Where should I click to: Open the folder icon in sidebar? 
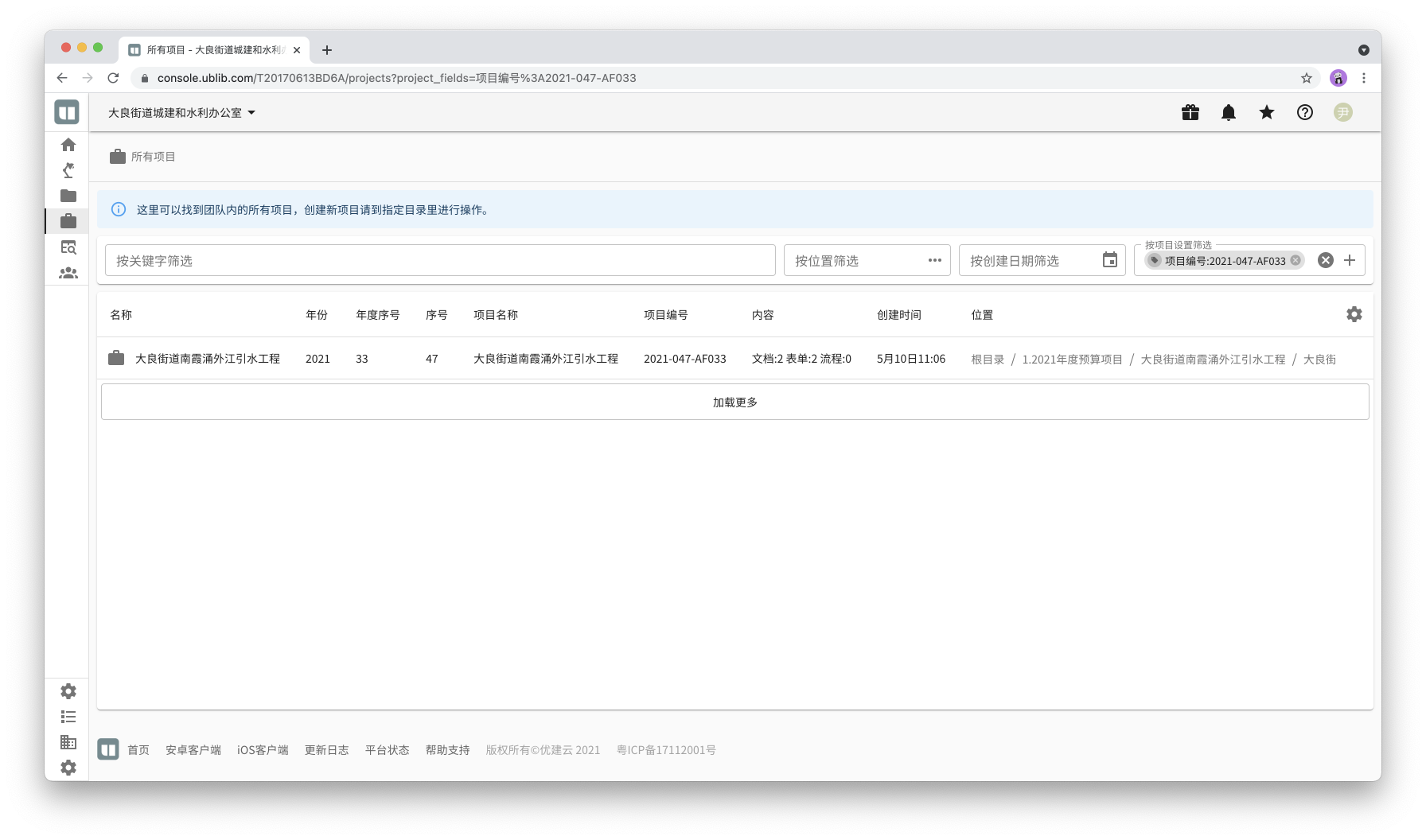[68, 196]
